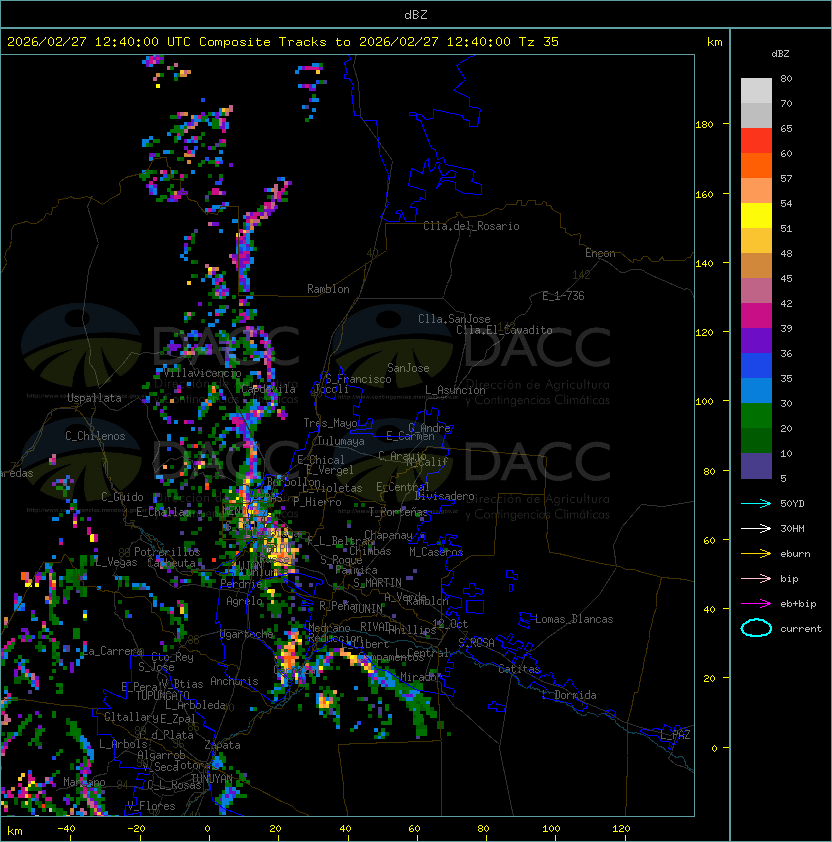Select the M_Caseros map label

[x=436, y=551]
